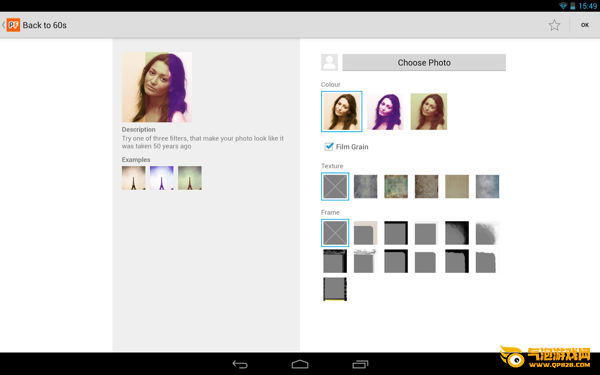Select the green-tinted colour filter thumbnail
The height and width of the screenshot is (375, 600).
click(x=429, y=111)
